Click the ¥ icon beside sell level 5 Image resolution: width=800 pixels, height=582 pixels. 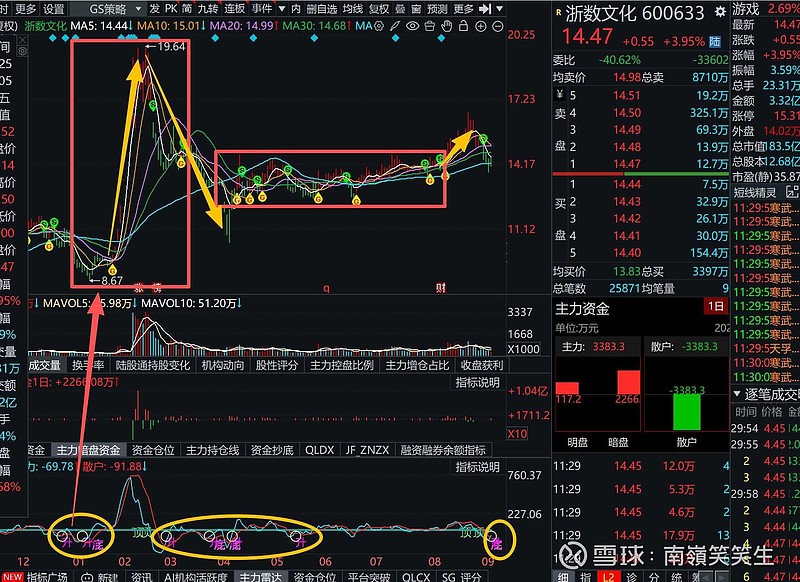pos(560,94)
